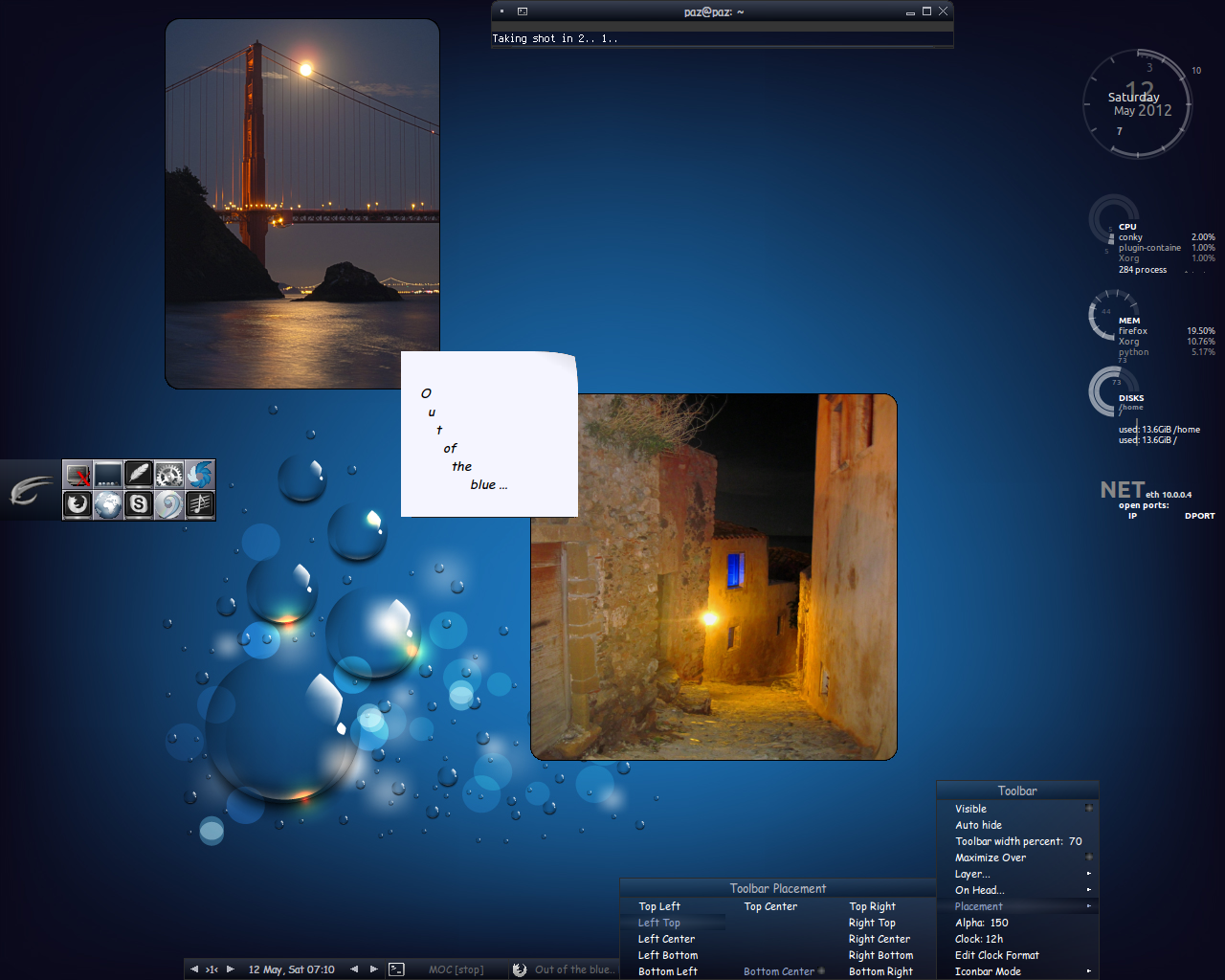Image resolution: width=1225 pixels, height=980 pixels.
Task: Click the blue swirl icon in the dock
Action: (200, 475)
